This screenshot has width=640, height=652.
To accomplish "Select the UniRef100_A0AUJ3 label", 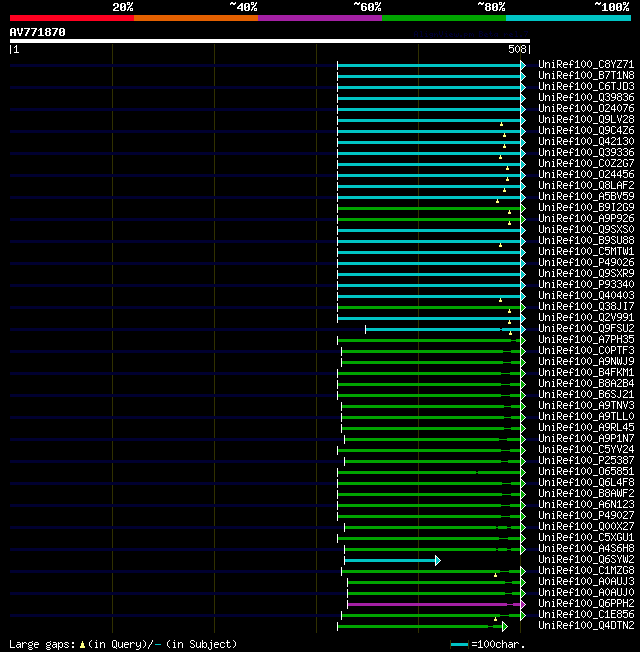I will [586, 582].
